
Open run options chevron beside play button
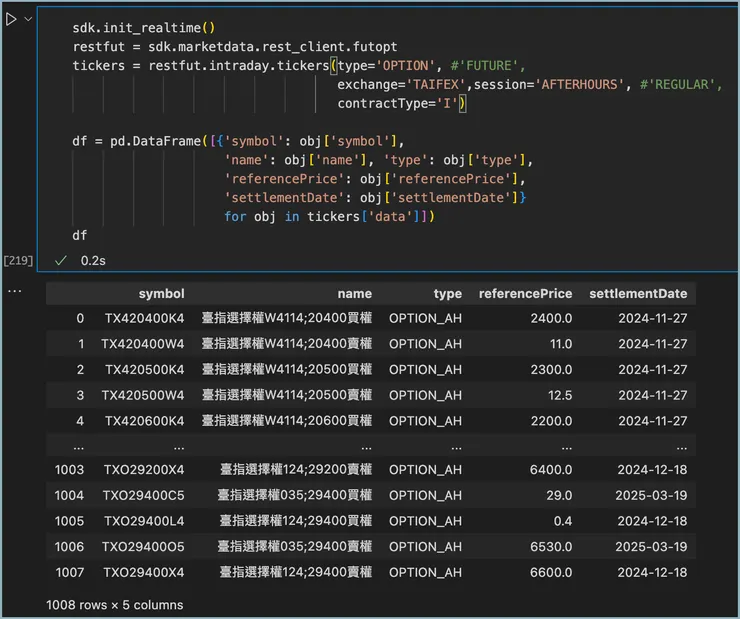point(28,19)
